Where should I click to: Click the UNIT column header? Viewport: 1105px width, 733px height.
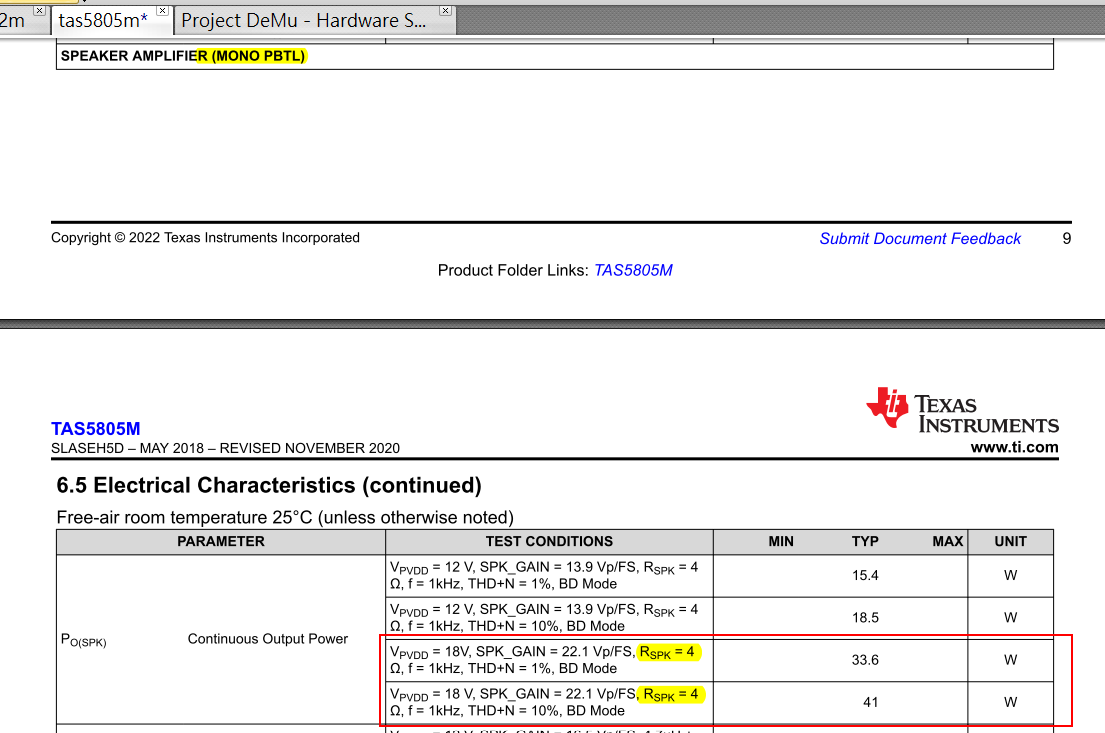tap(1011, 541)
